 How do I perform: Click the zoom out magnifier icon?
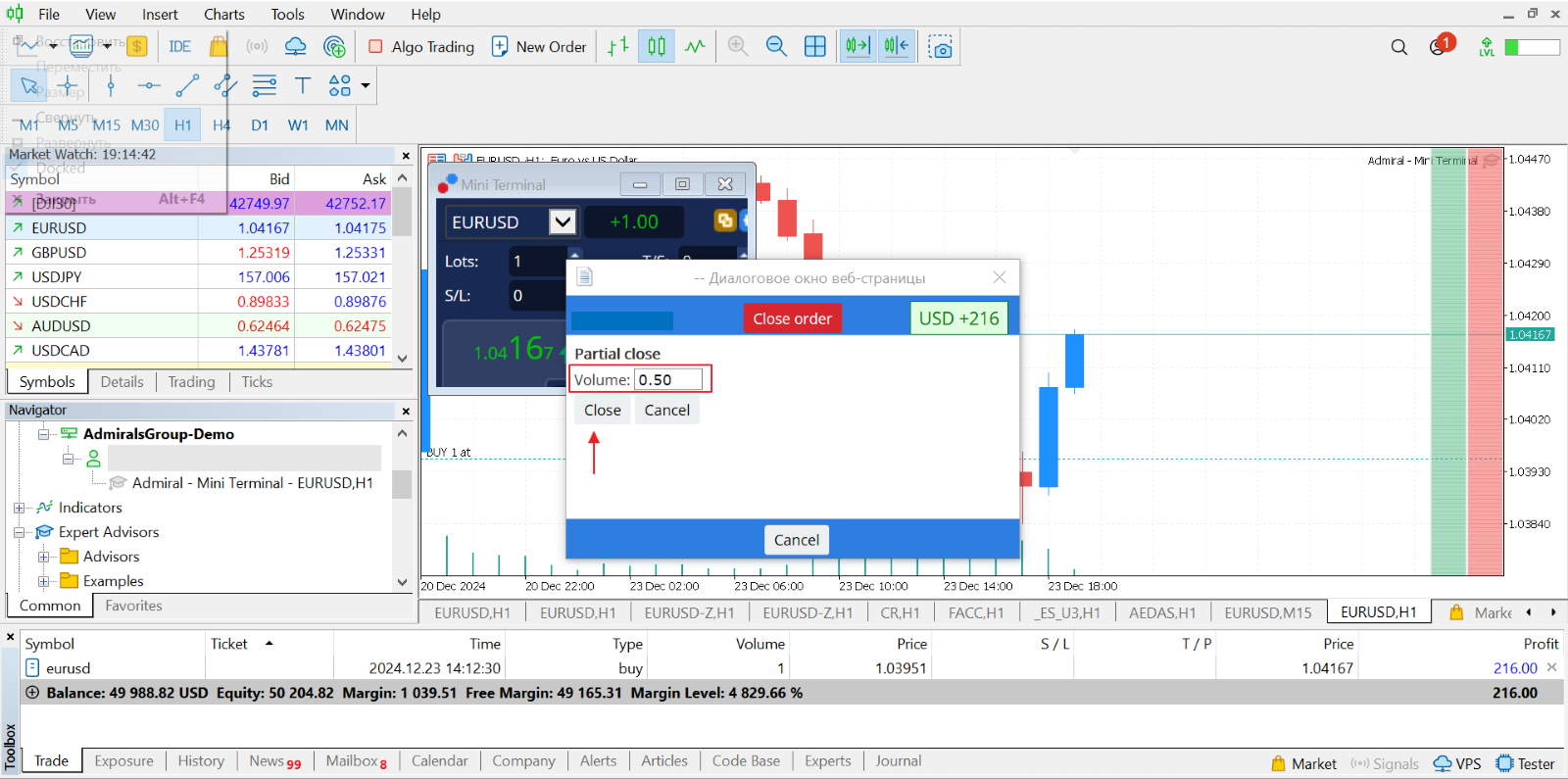point(776,46)
